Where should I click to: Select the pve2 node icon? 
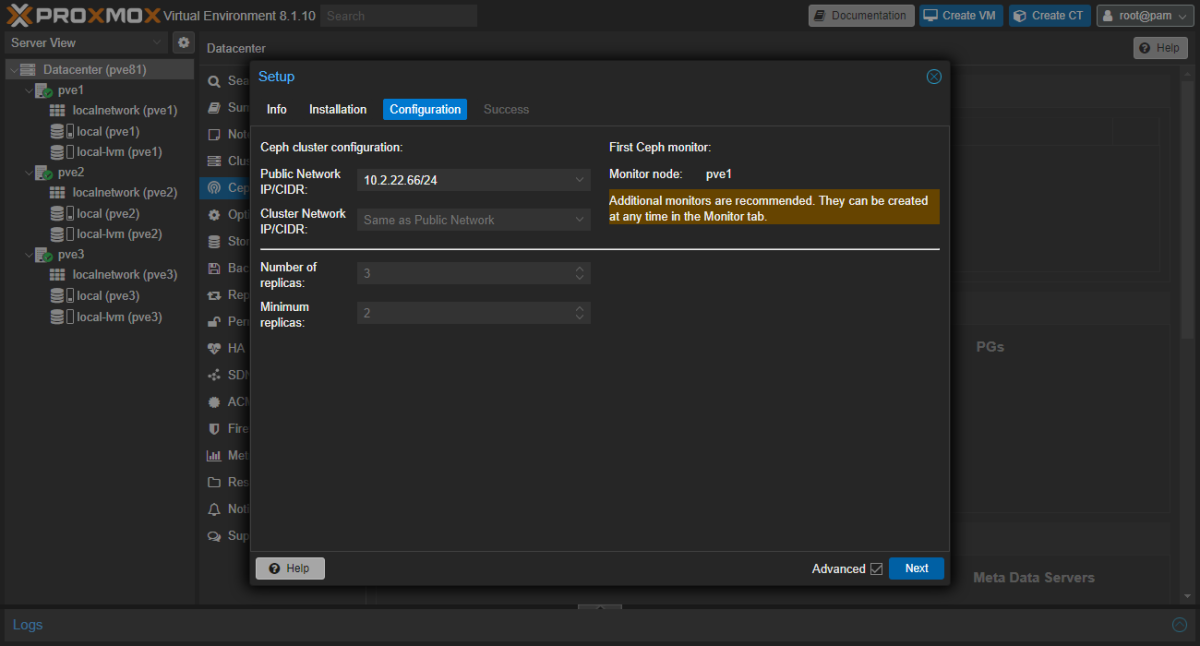pos(44,172)
